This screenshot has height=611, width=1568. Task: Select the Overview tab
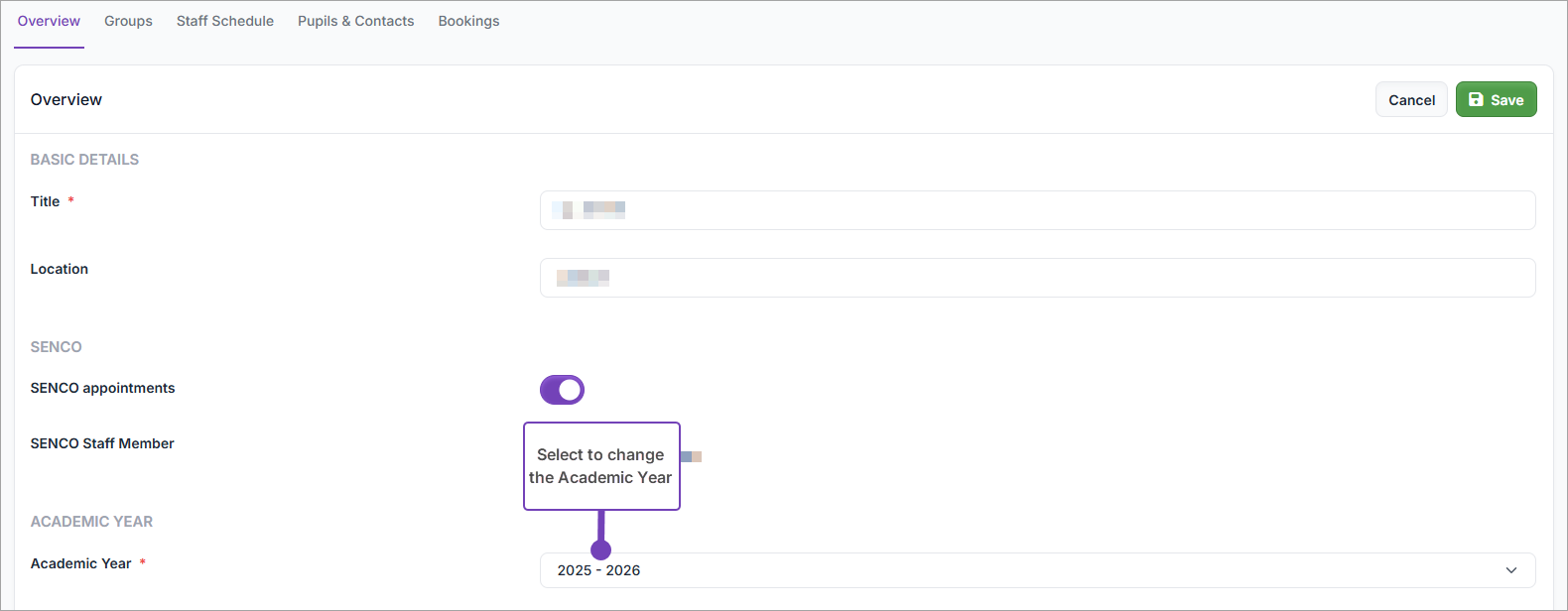49,21
